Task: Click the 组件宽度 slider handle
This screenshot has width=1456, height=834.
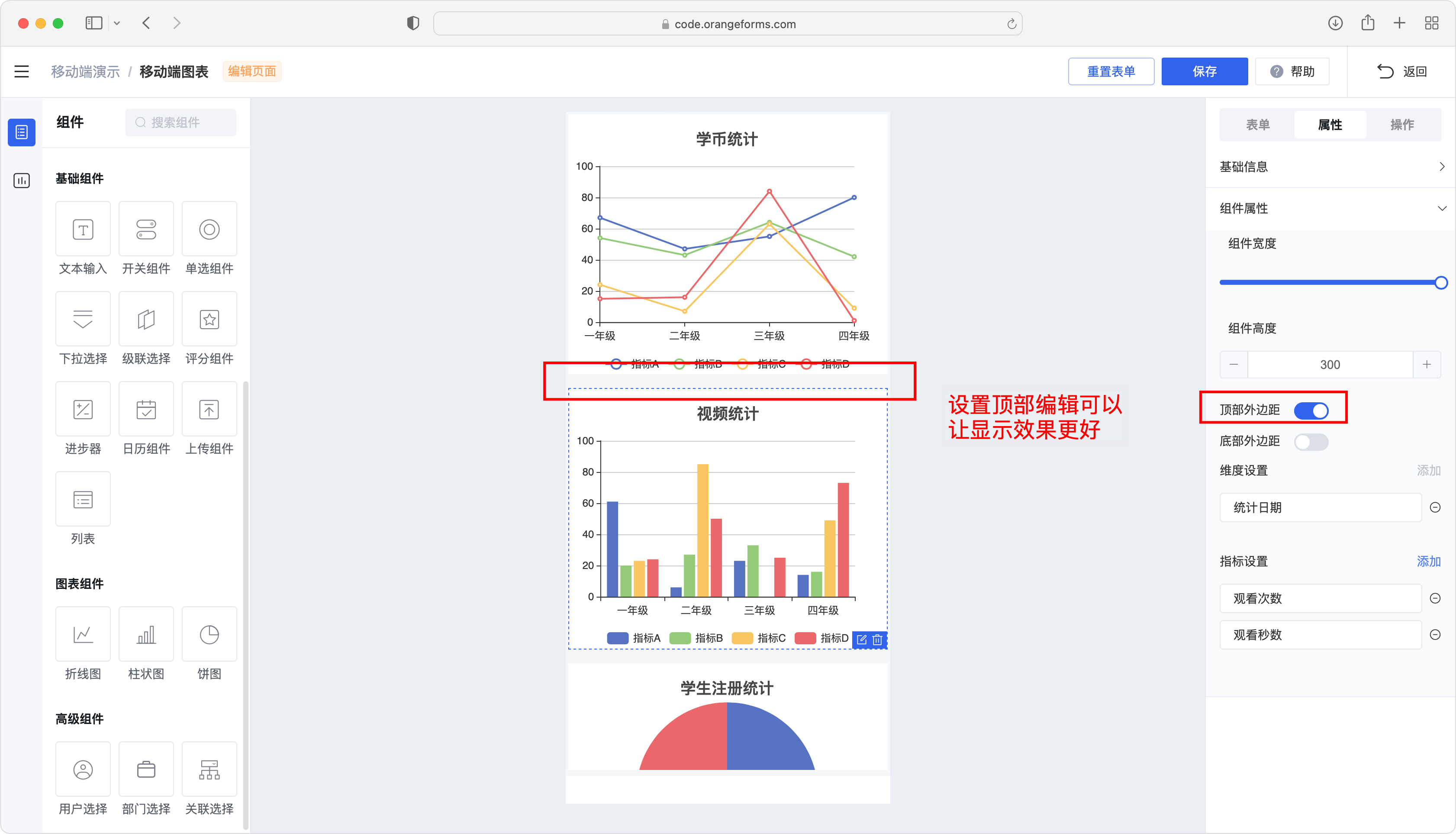Action: [1440, 282]
